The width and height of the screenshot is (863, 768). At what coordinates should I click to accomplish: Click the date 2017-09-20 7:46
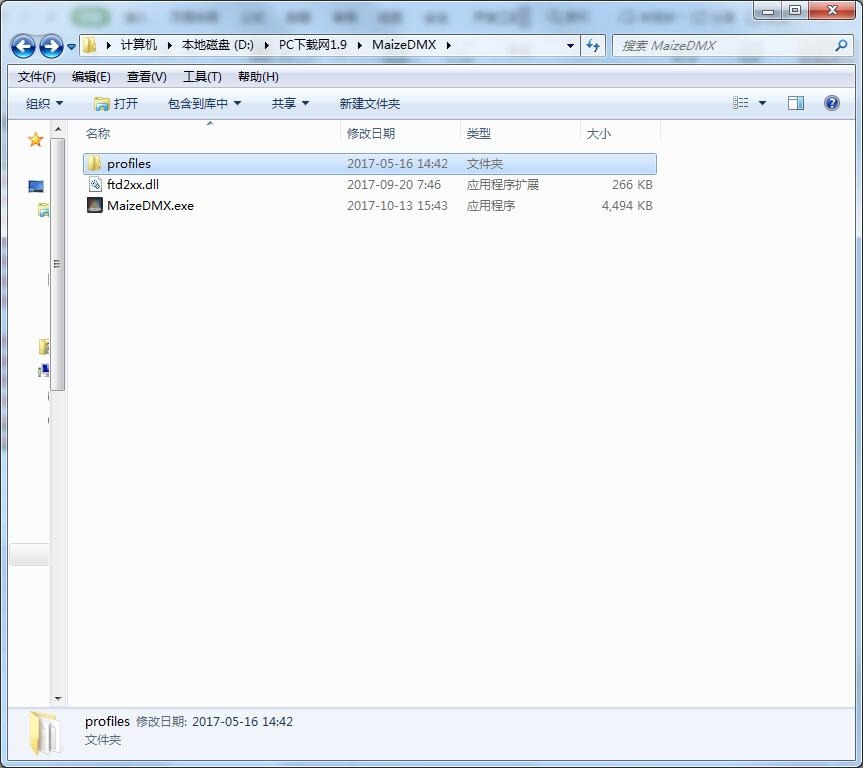click(x=394, y=184)
